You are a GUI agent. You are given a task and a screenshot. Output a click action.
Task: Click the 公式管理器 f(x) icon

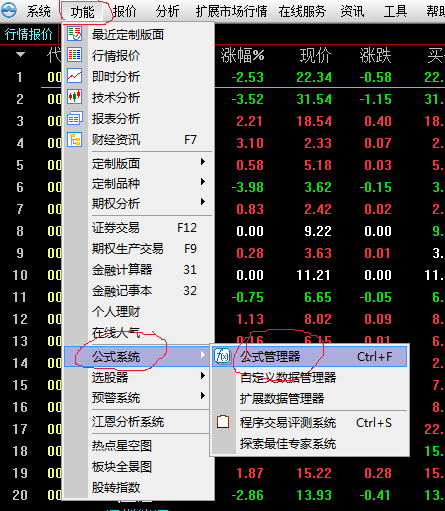pos(222,356)
